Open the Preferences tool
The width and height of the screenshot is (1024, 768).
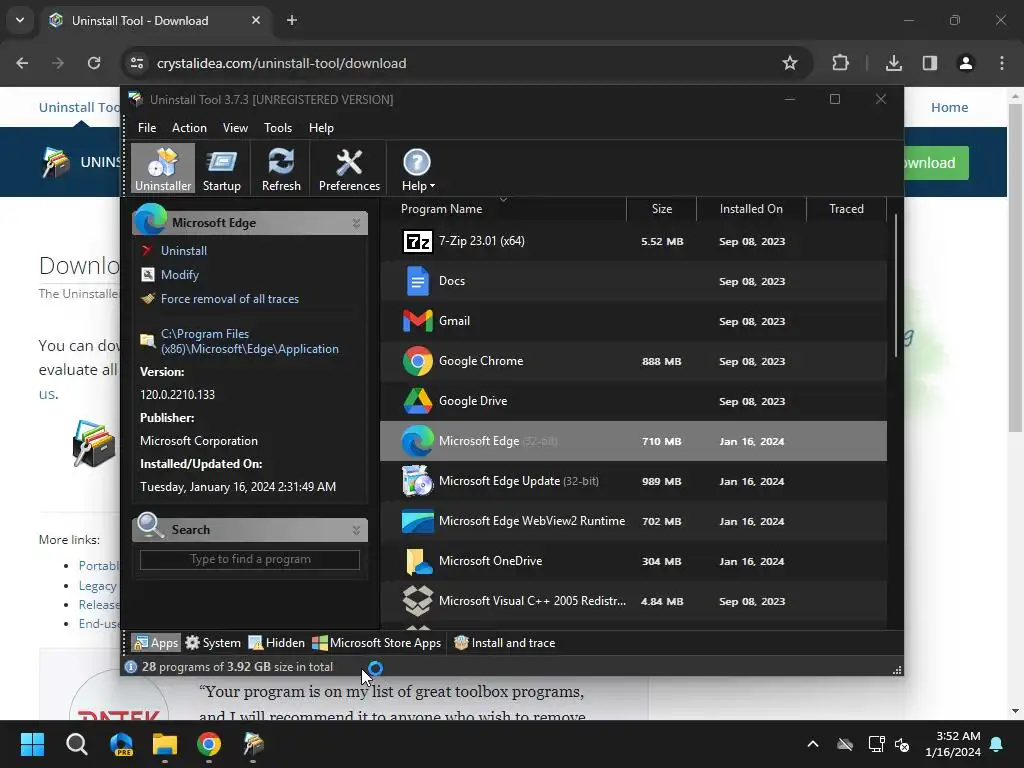(x=349, y=168)
